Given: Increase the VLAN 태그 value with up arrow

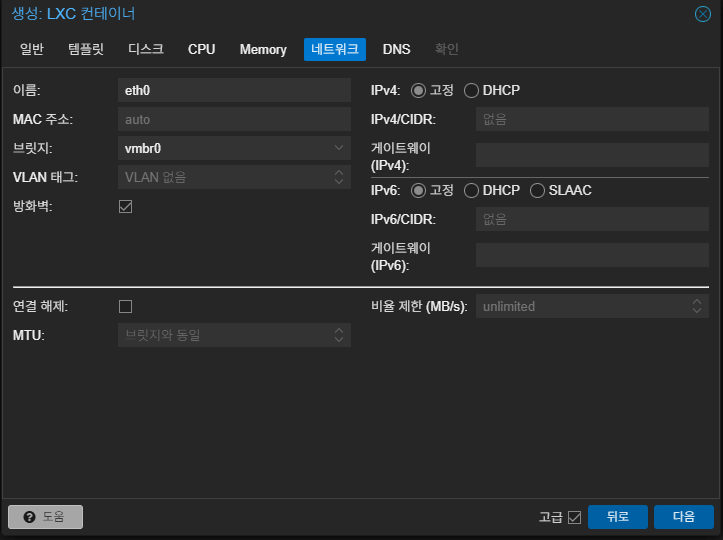Looking at the screenshot, I should (x=339, y=172).
